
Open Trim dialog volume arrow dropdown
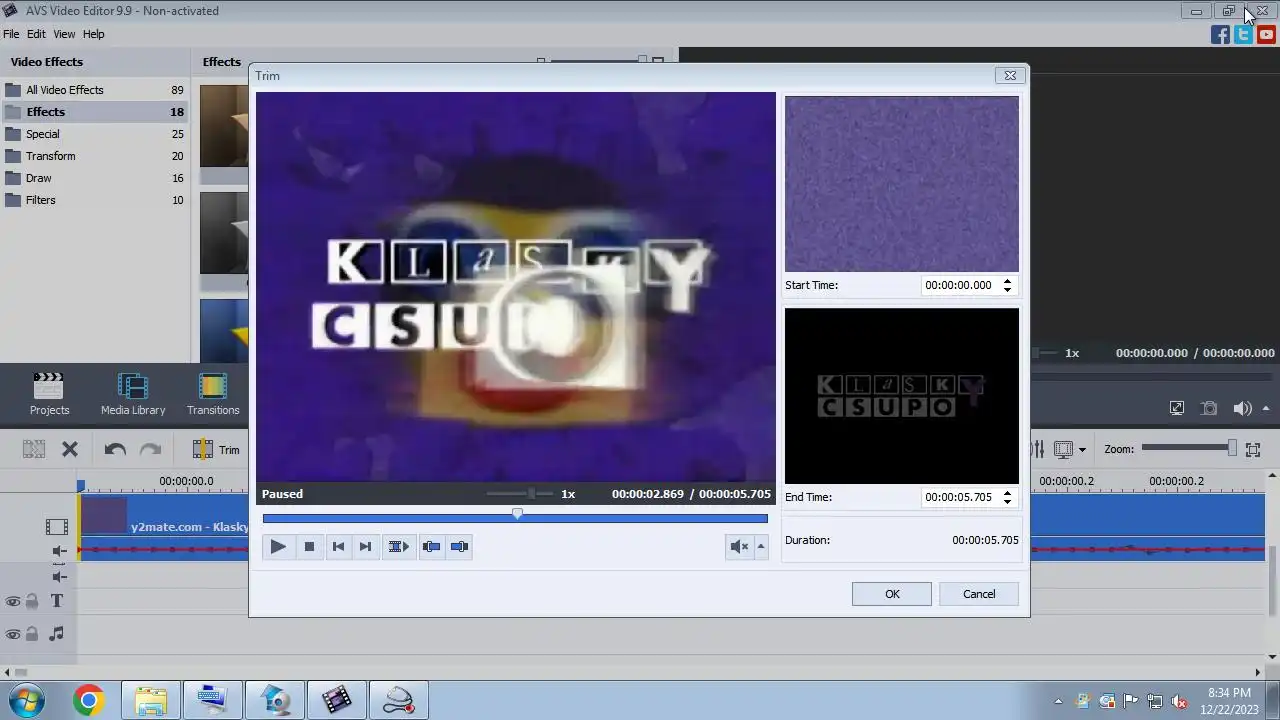pos(761,547)
